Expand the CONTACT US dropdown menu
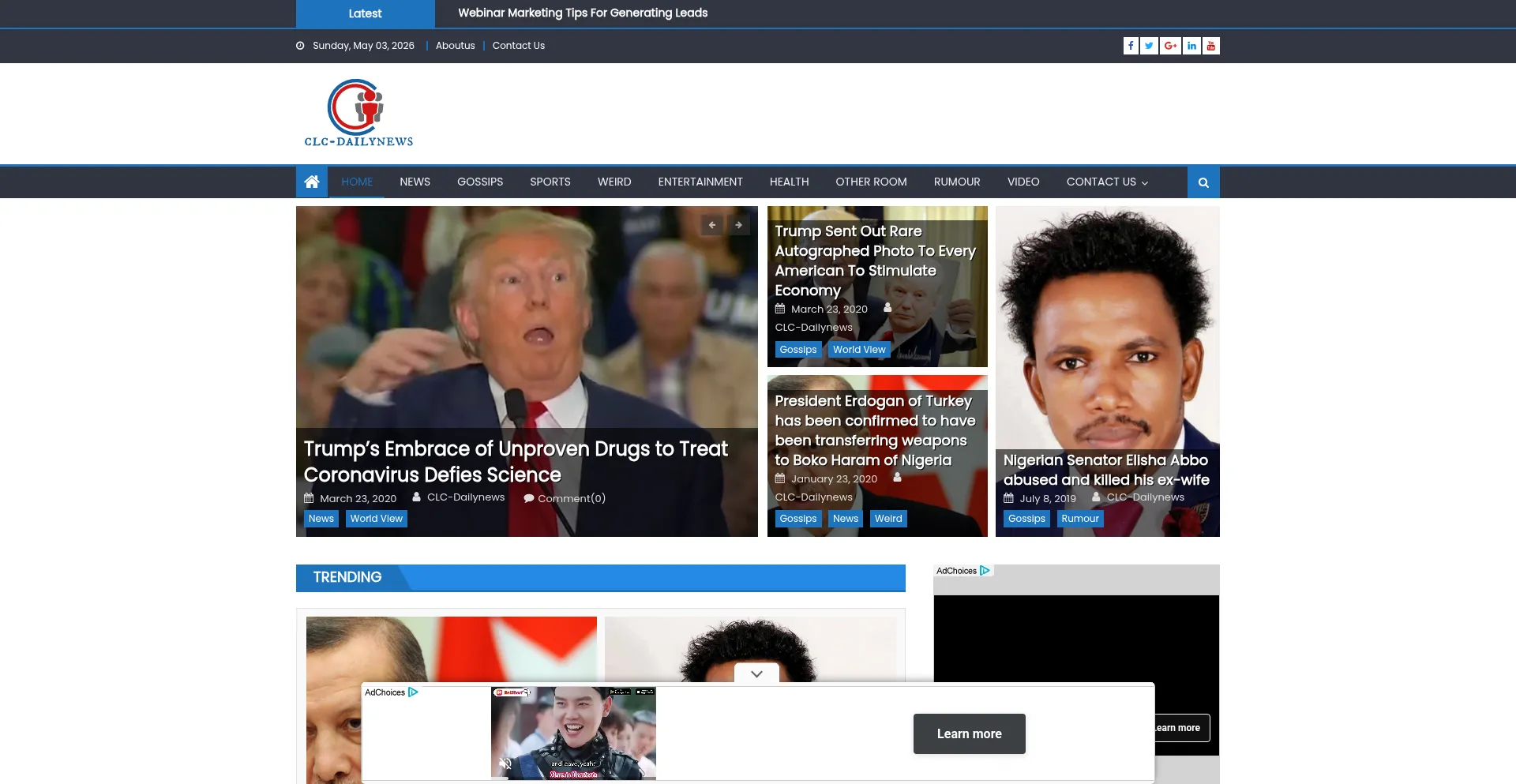 coord(1107,182)
